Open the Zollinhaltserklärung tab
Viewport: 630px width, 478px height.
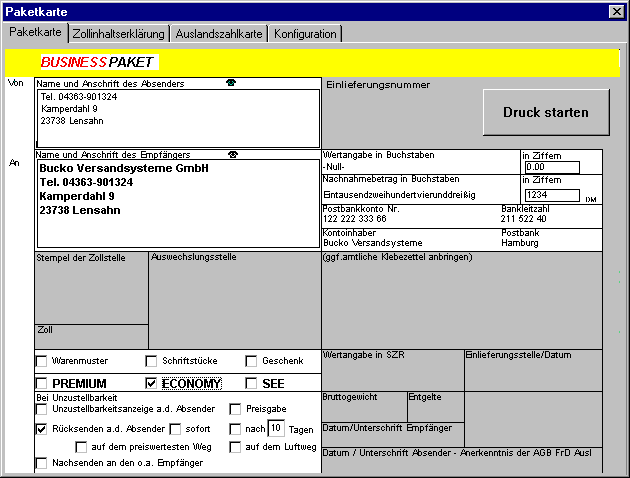coord(119,34)
